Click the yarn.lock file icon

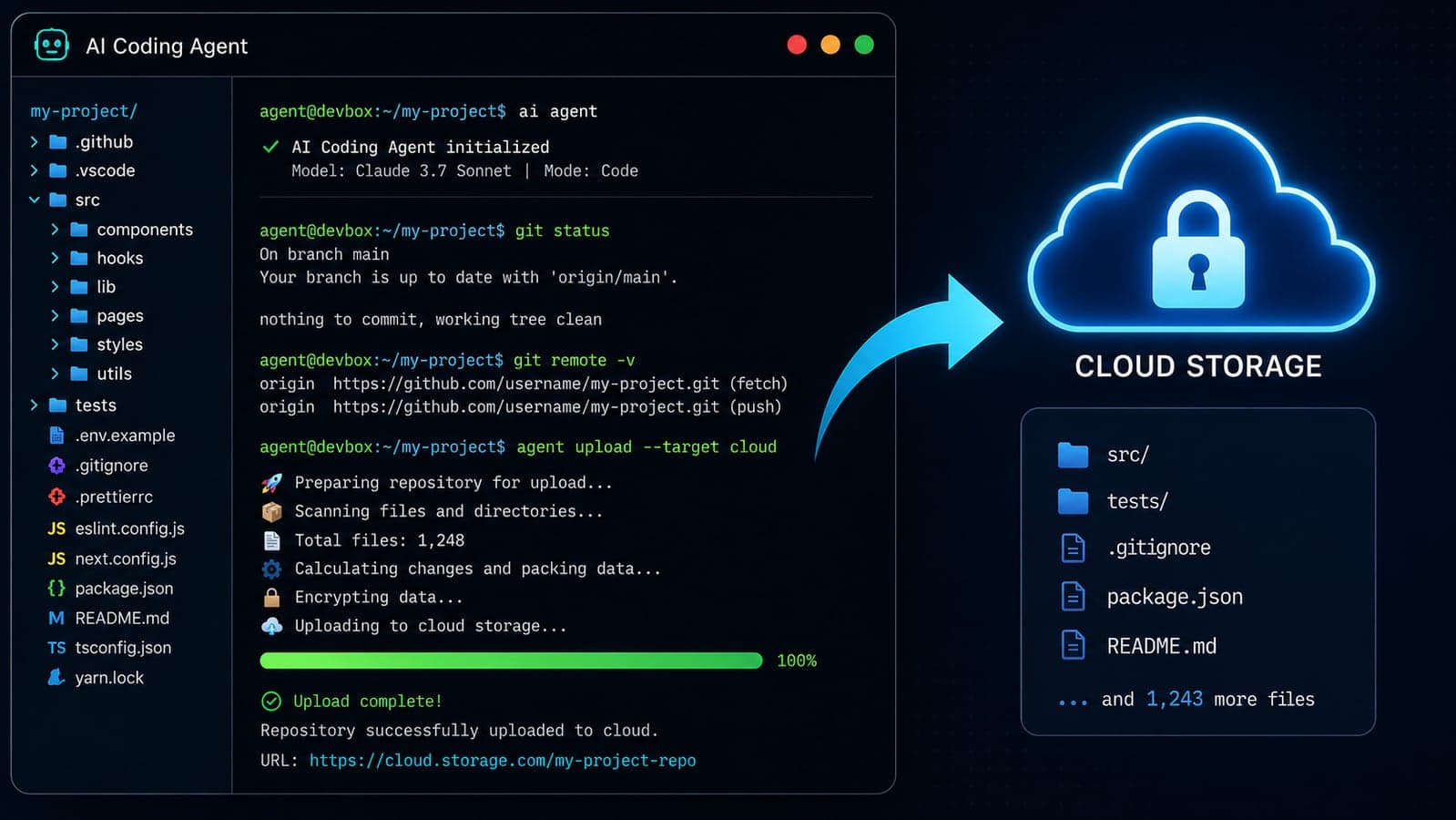click(56, 677)
